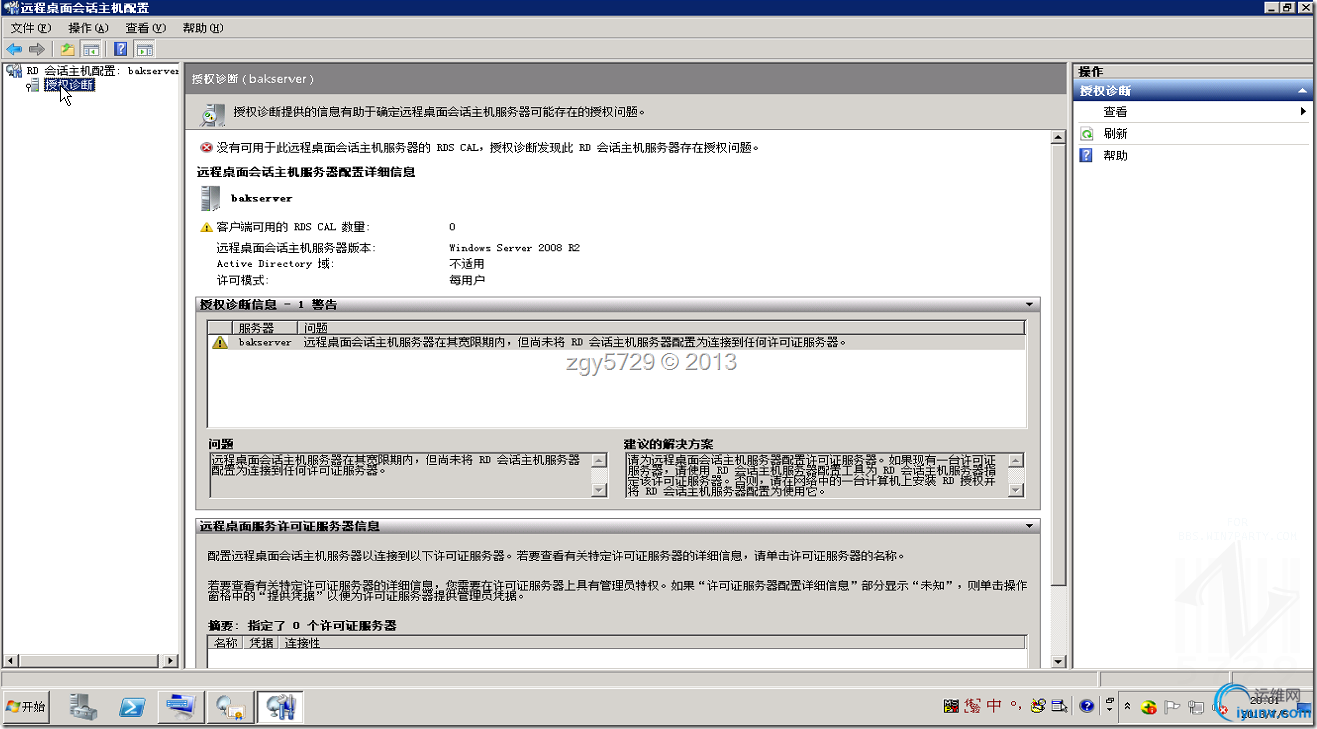Select the 授权诊断 tree node
Screen dimensions: 1317x729
[69, 85]
